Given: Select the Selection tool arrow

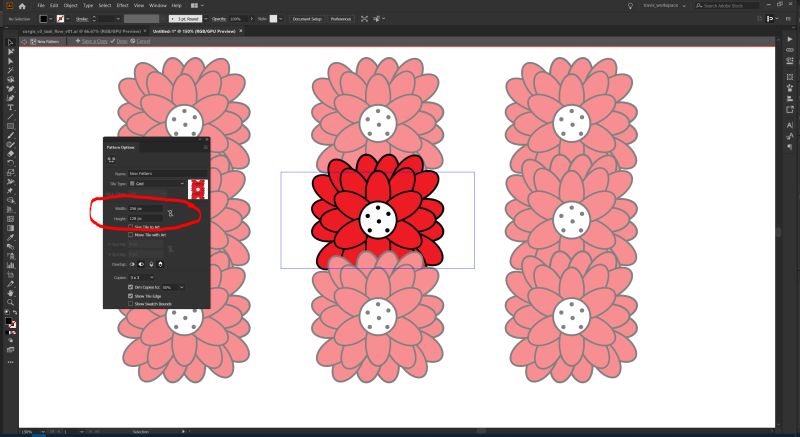Looking at the screenshot, I should [x=10, y=42].
